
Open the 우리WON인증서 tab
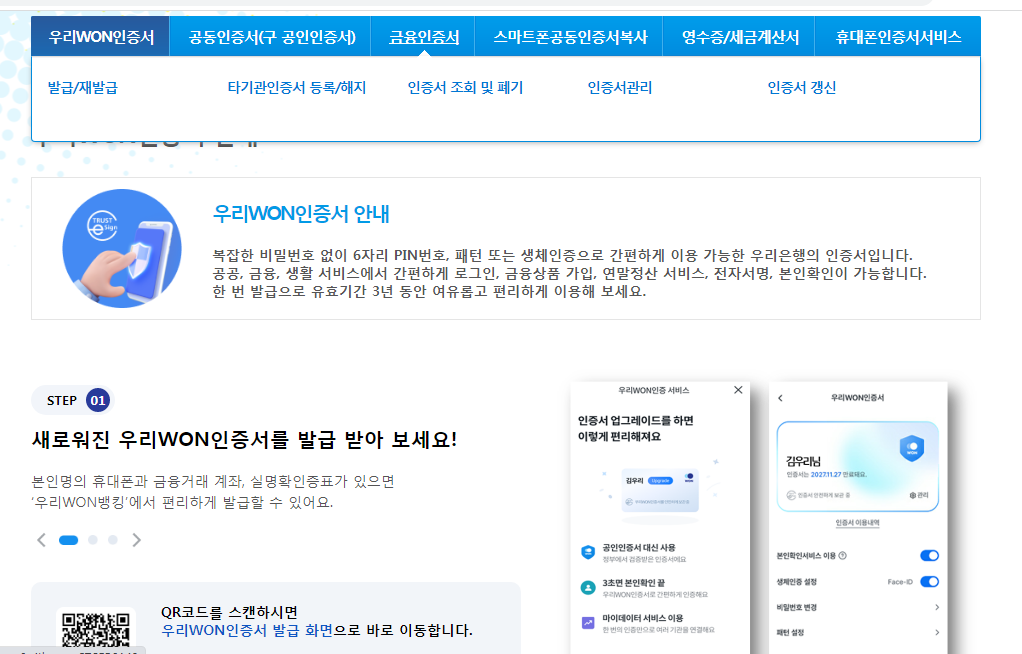(x=100, y=37)
